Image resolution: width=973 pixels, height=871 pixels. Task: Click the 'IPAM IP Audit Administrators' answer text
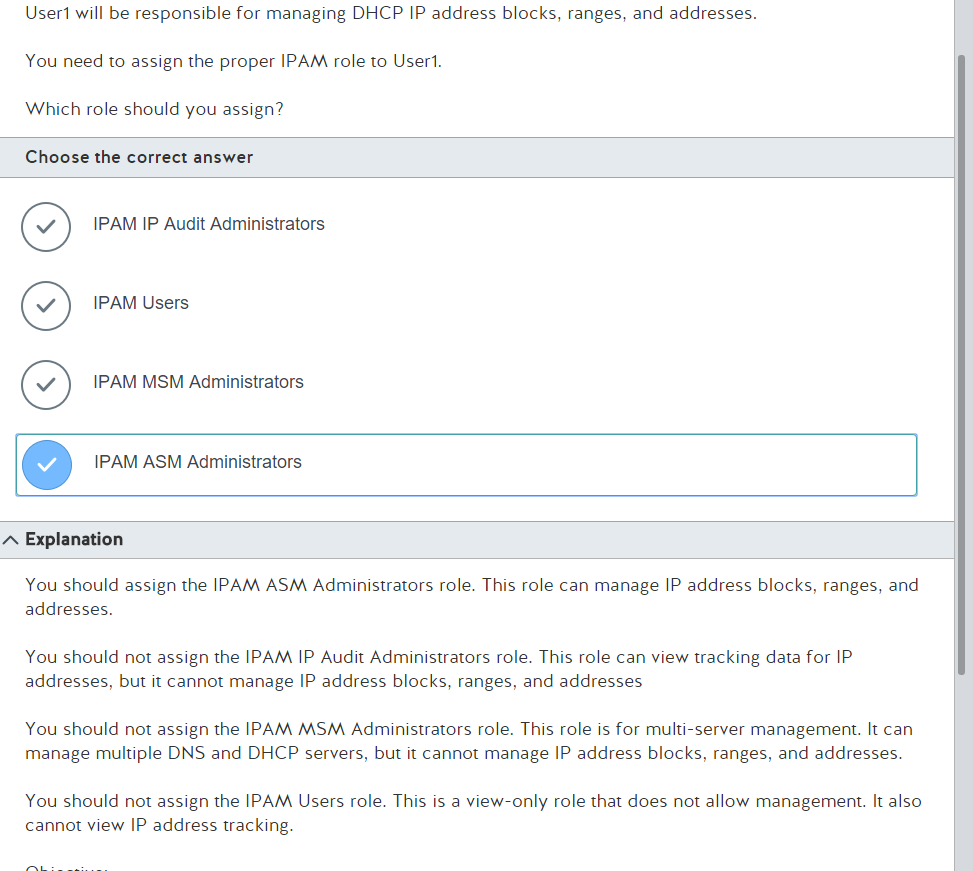208,224
